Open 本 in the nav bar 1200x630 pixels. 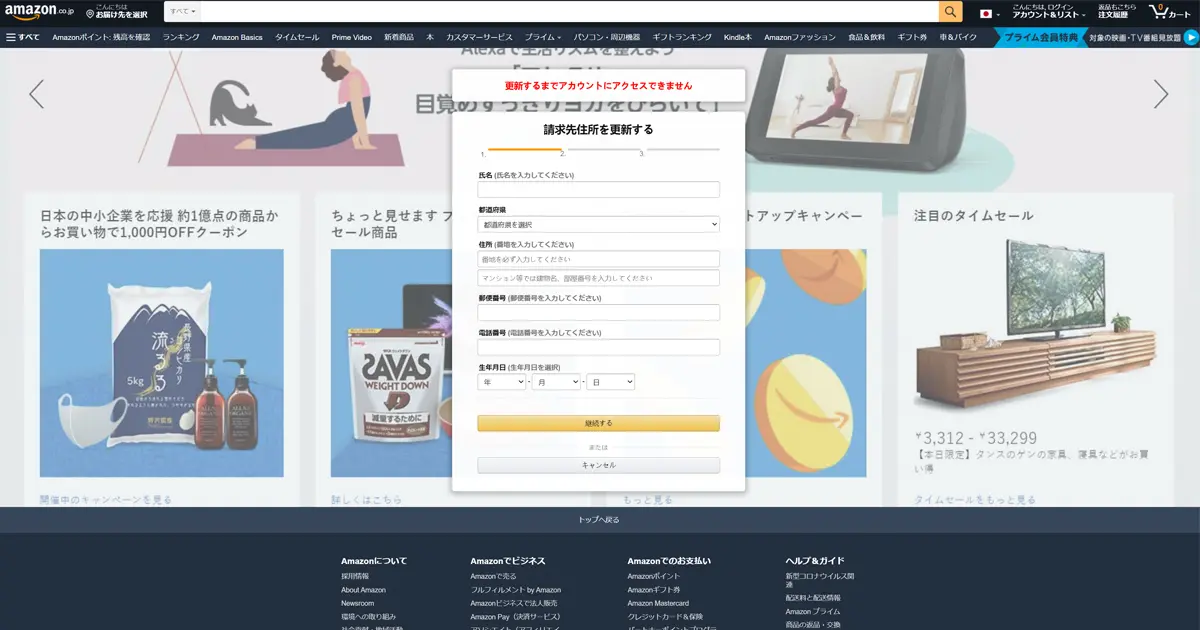(x=430, y=37)
